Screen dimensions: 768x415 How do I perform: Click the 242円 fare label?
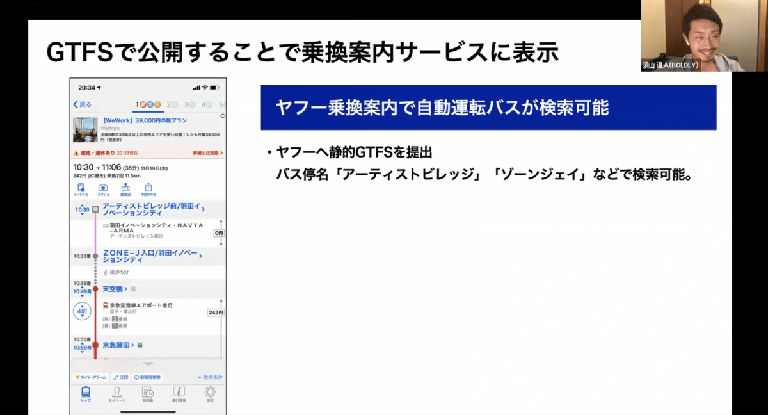tap(216, 312)
